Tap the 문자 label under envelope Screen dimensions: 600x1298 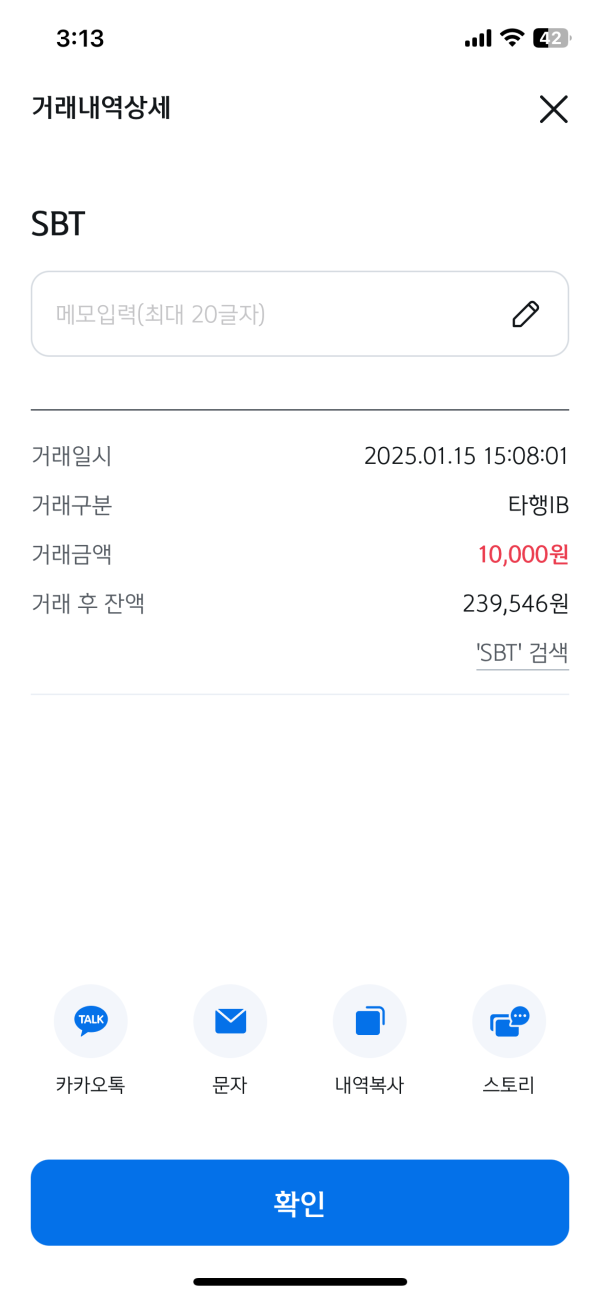click(x=230, y=1085)
